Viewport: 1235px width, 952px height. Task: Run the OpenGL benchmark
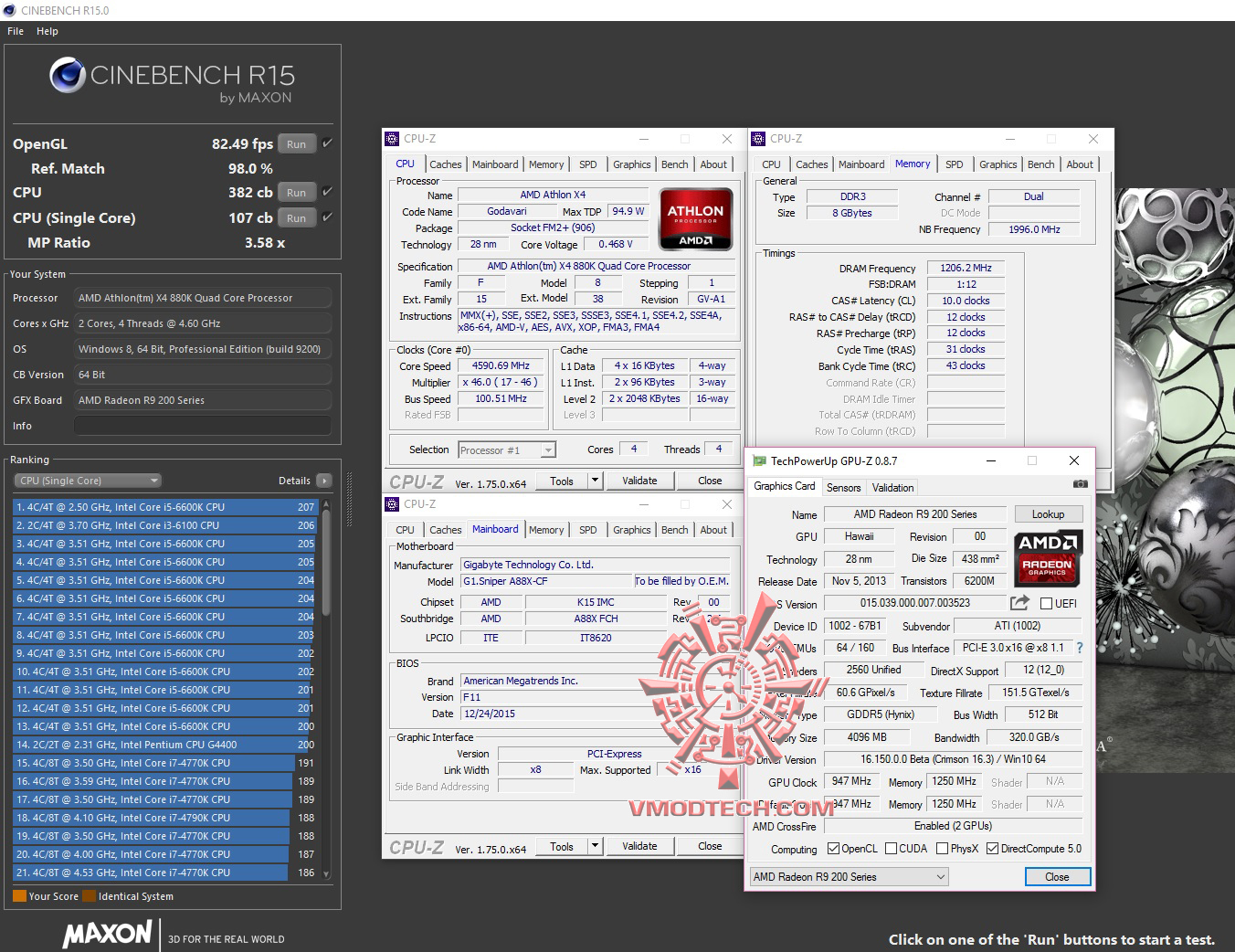pyautogui.click(x=296, y=143)
